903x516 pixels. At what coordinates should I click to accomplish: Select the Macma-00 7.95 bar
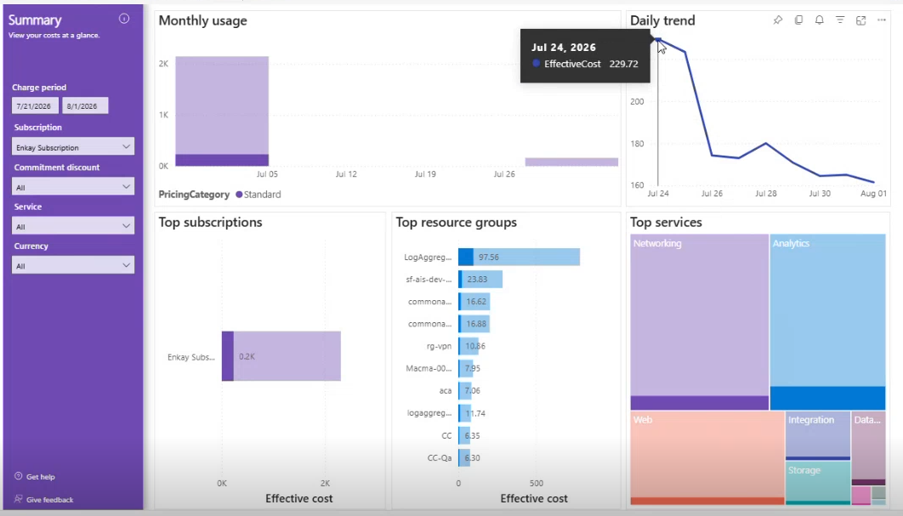pos(466,368)
